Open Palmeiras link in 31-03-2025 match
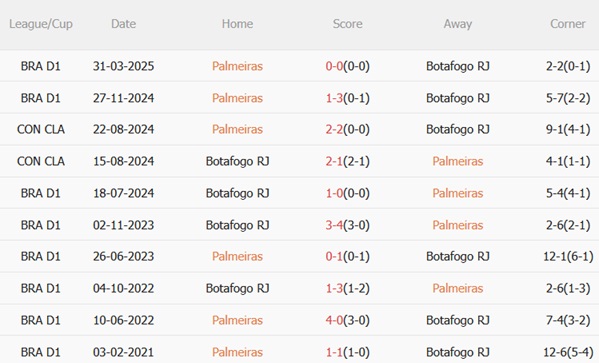Image resolution: width=599 pixels, height=363 pixels. [x=237, y=66]
